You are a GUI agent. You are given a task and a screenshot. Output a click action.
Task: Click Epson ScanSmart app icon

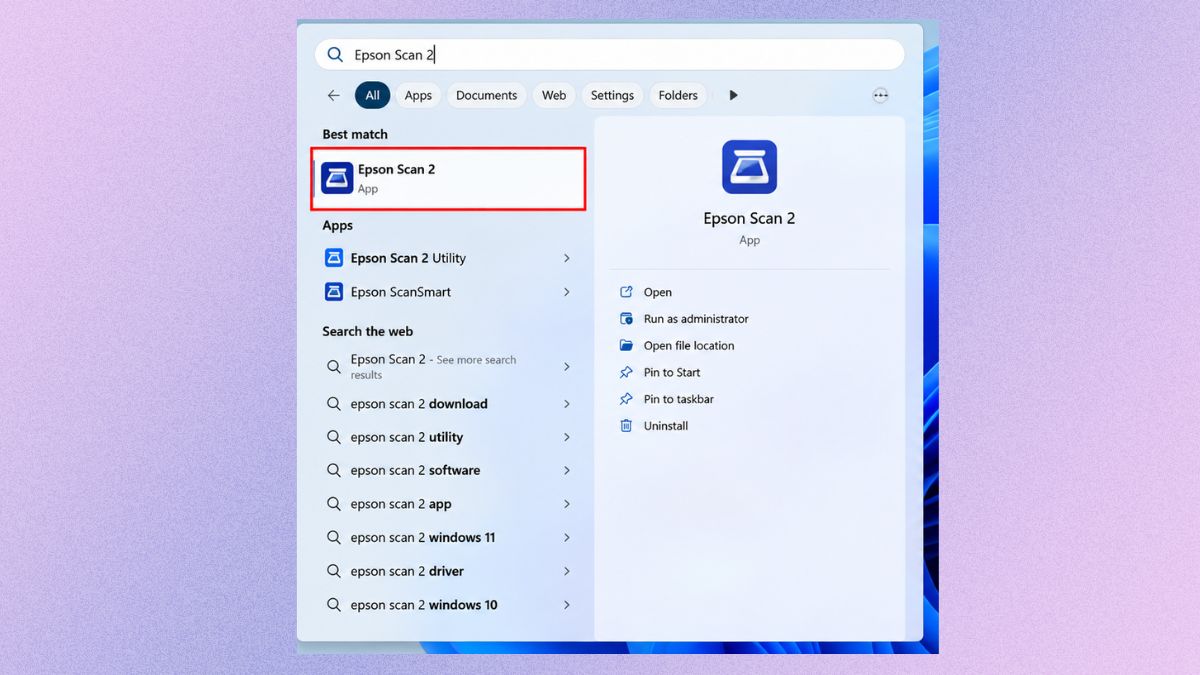pos(334,292)
